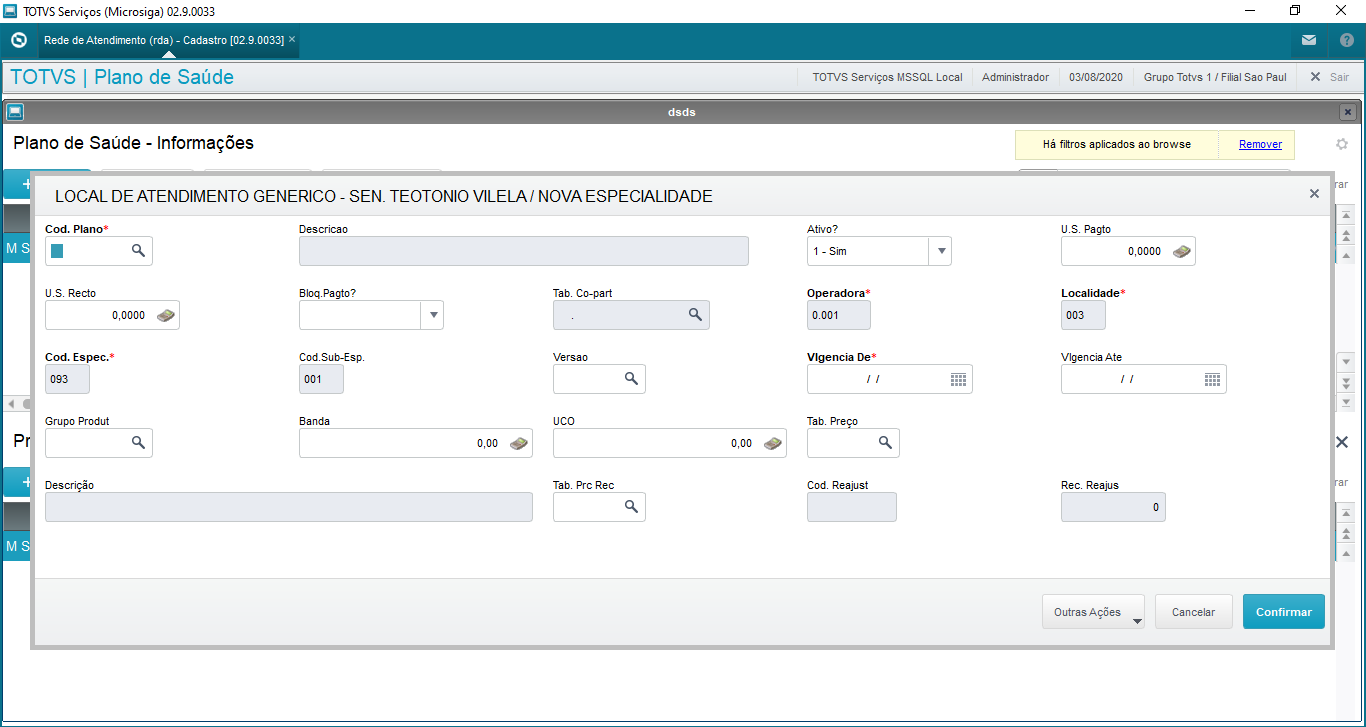
Task: Click the Confirmar button
Action: 1284,612
